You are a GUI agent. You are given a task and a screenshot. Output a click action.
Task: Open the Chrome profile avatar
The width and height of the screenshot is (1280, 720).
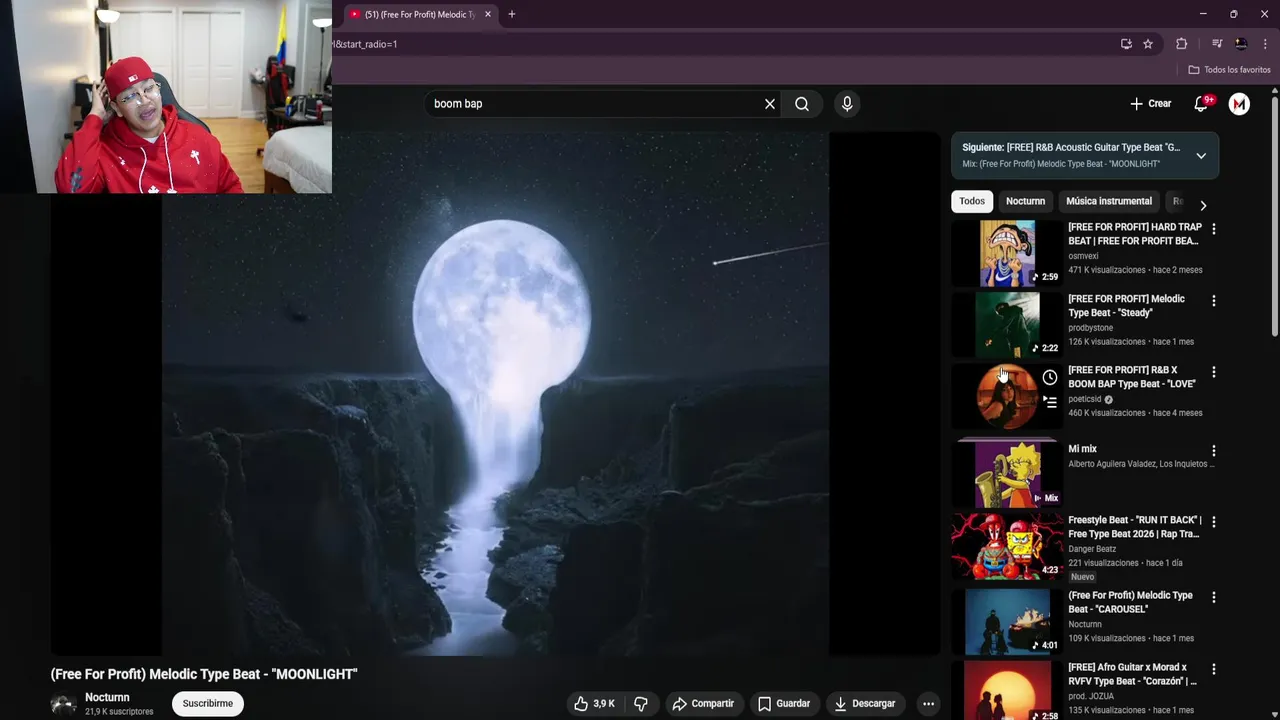coord(1241,44)
